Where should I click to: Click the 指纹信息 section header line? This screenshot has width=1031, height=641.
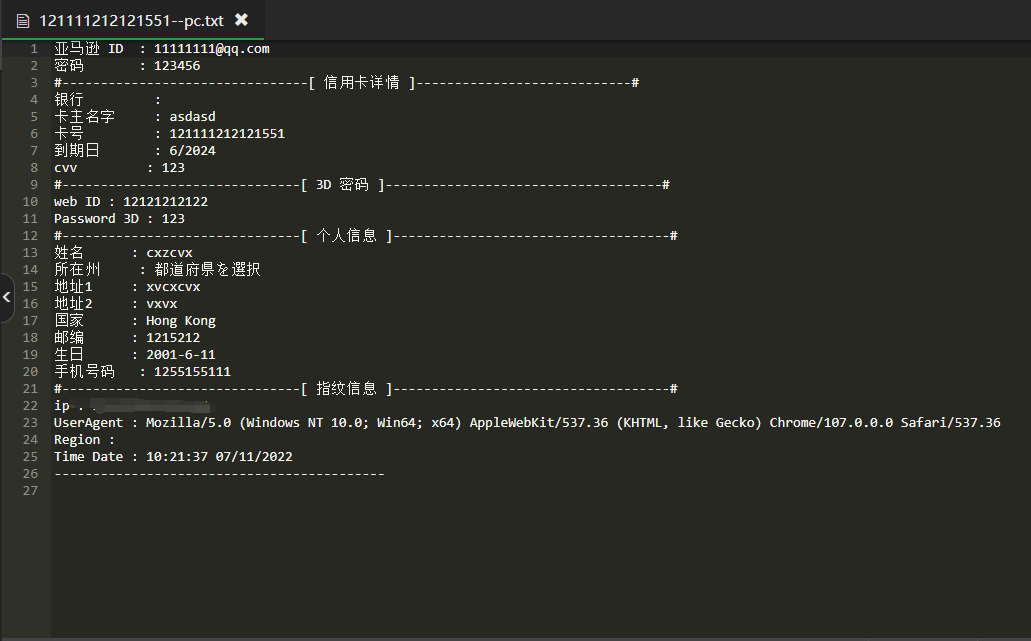[x=346, y=389]
